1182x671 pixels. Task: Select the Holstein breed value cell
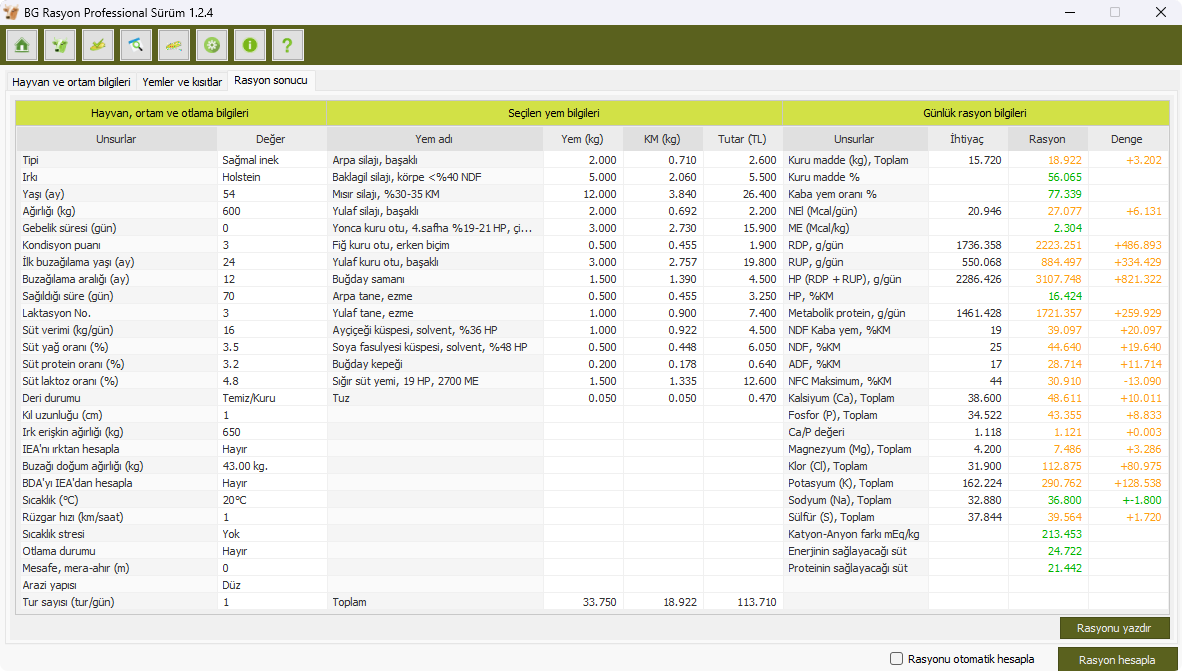pyautogui.click(x=271, y=177)
